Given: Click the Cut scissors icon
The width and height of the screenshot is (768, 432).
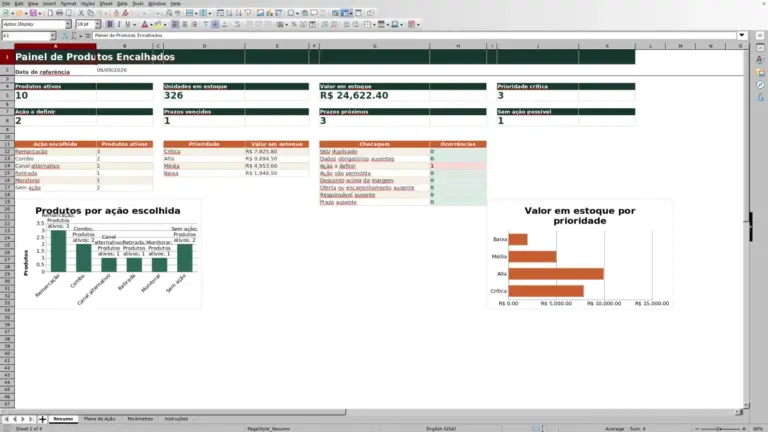Looking at the screenshot, I should coord(81,13).
